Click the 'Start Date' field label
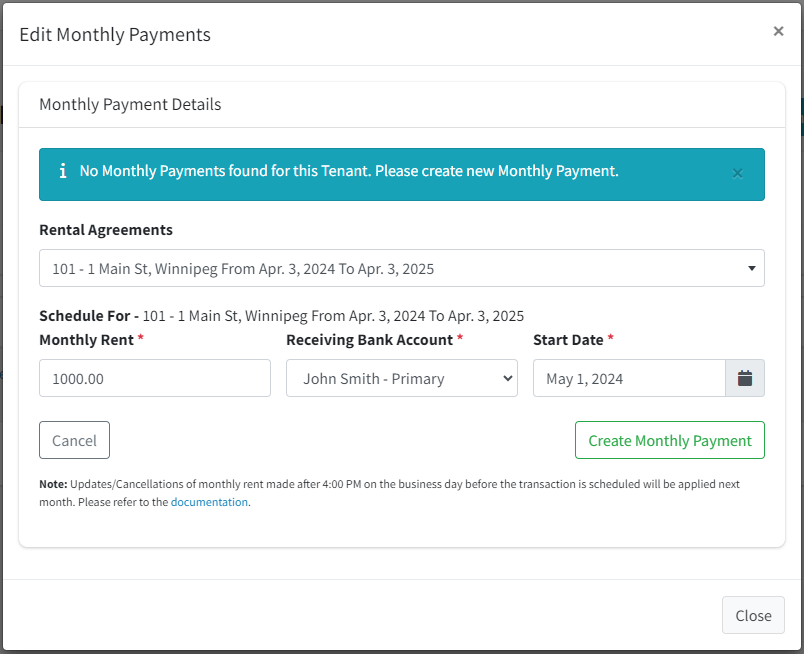 (568, 340)
